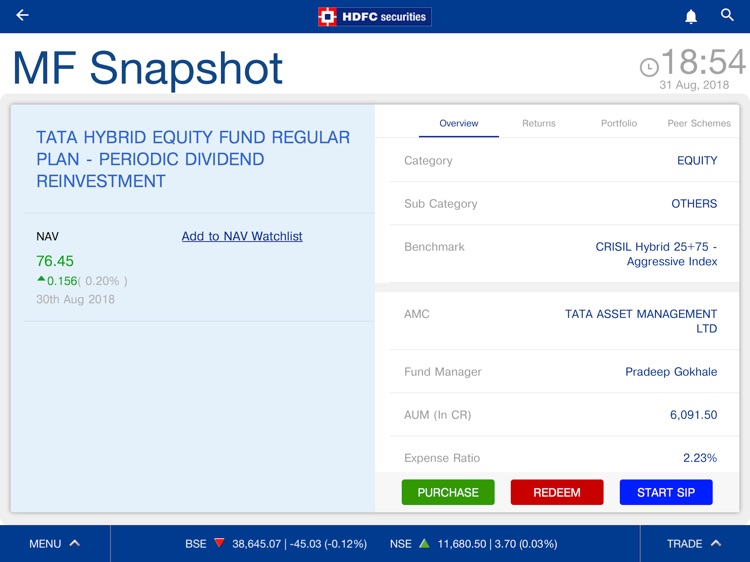Select the Overview tab
This screenshot has width=750, height=562.
click(x=459, y=123)
